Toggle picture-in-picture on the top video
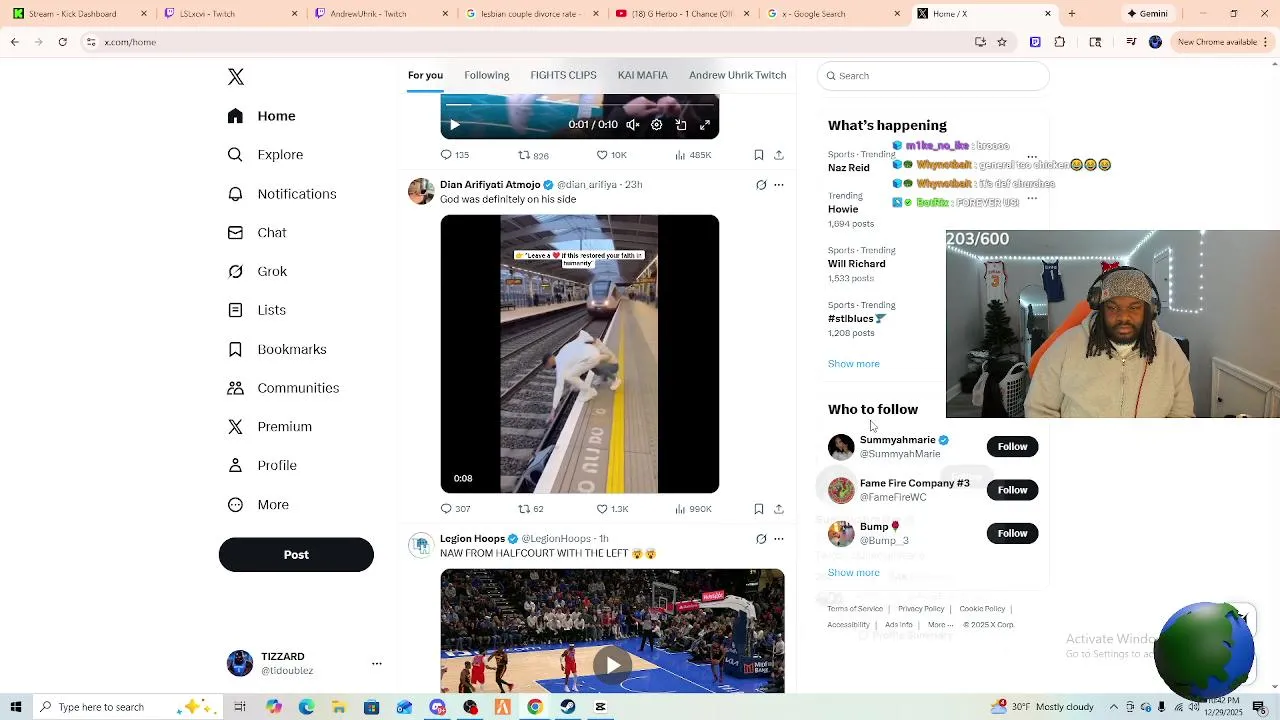Viewport: 1280px width, 720px height. (x=681, y=125)
